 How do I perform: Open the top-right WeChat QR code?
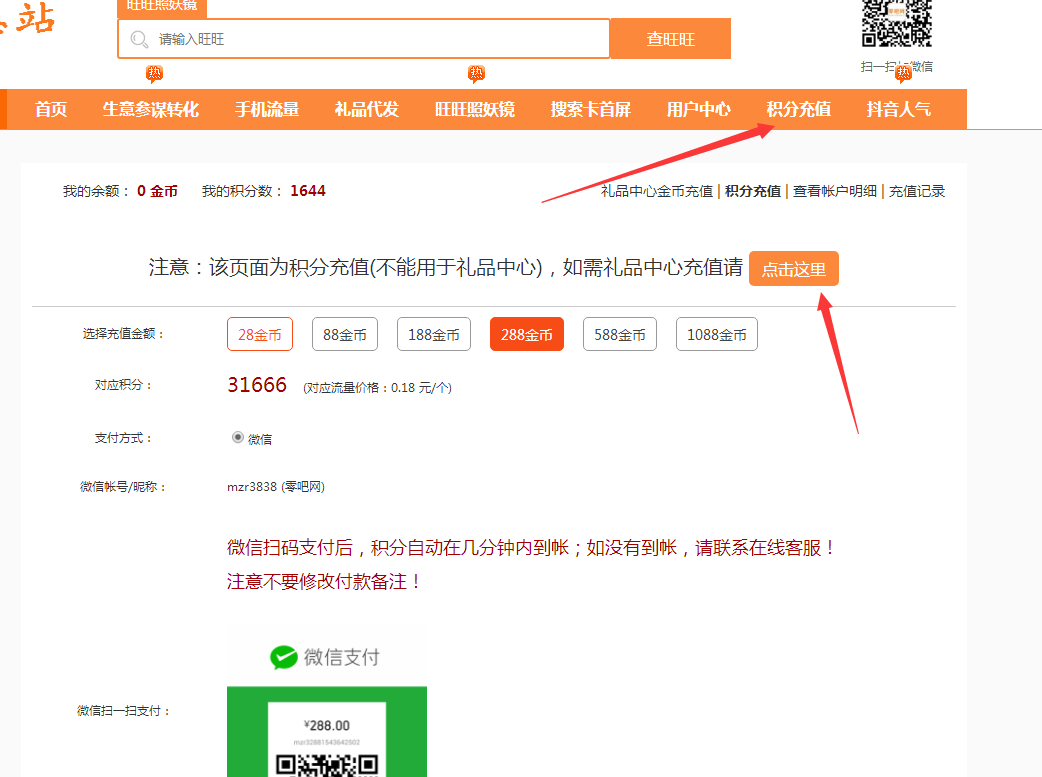pyautogui.click(x=896, y=23)
